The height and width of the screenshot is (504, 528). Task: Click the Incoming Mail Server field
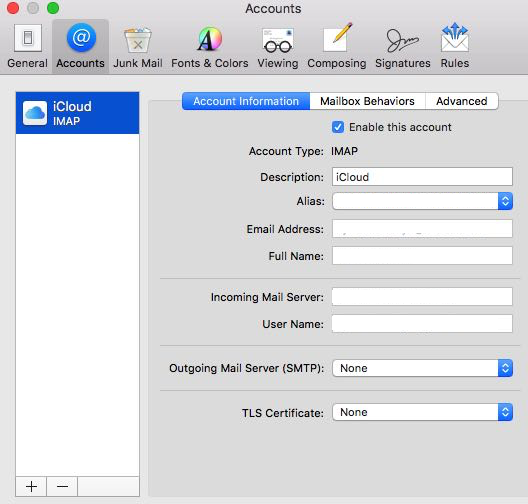tap(422, 297)
